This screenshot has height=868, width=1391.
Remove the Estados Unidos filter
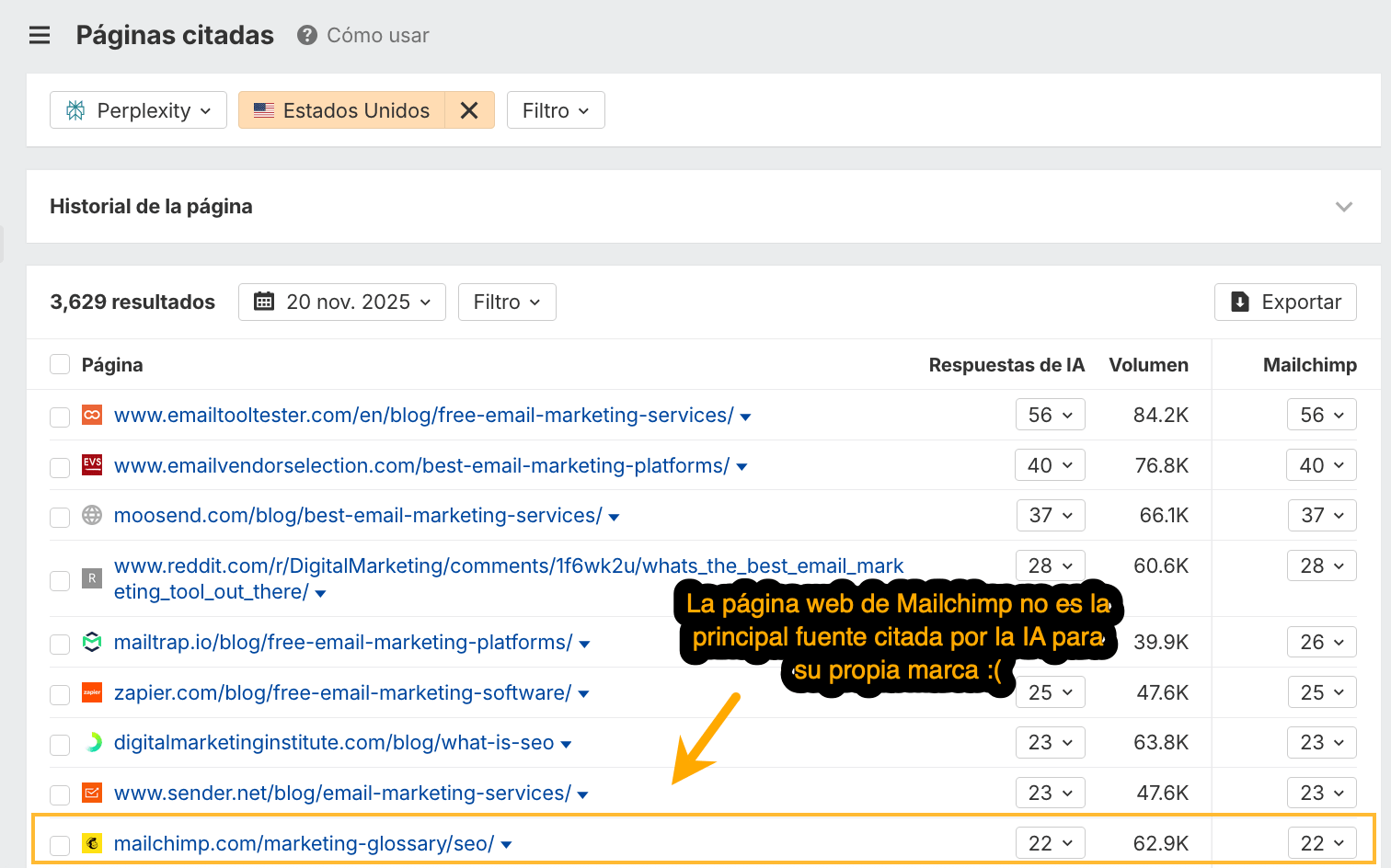tap(469, 110)
